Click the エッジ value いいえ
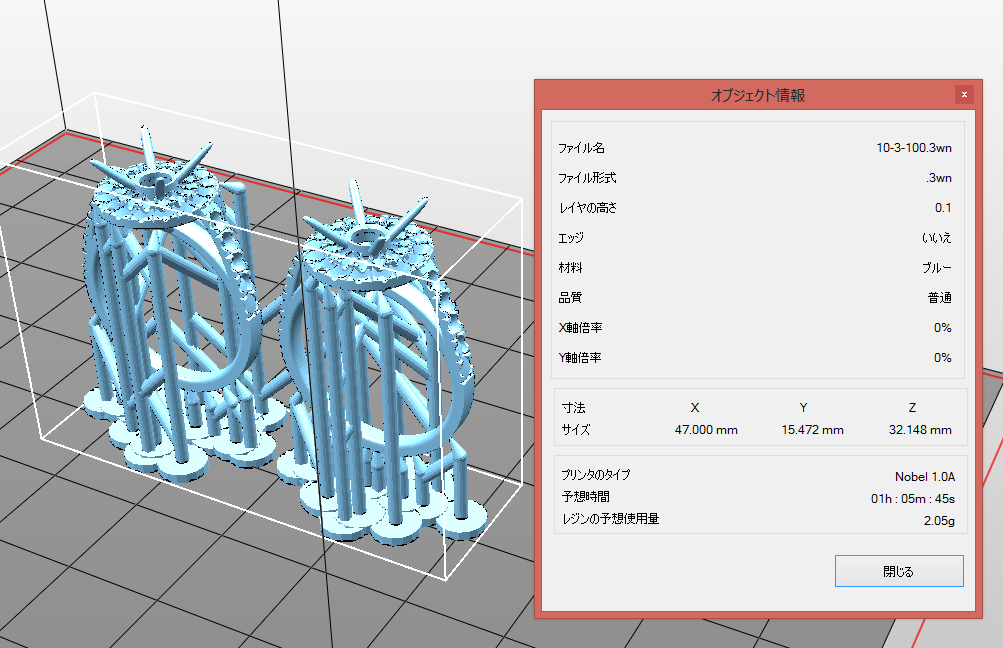Viewport: 1003px width, 648px height. coord(936,238)
